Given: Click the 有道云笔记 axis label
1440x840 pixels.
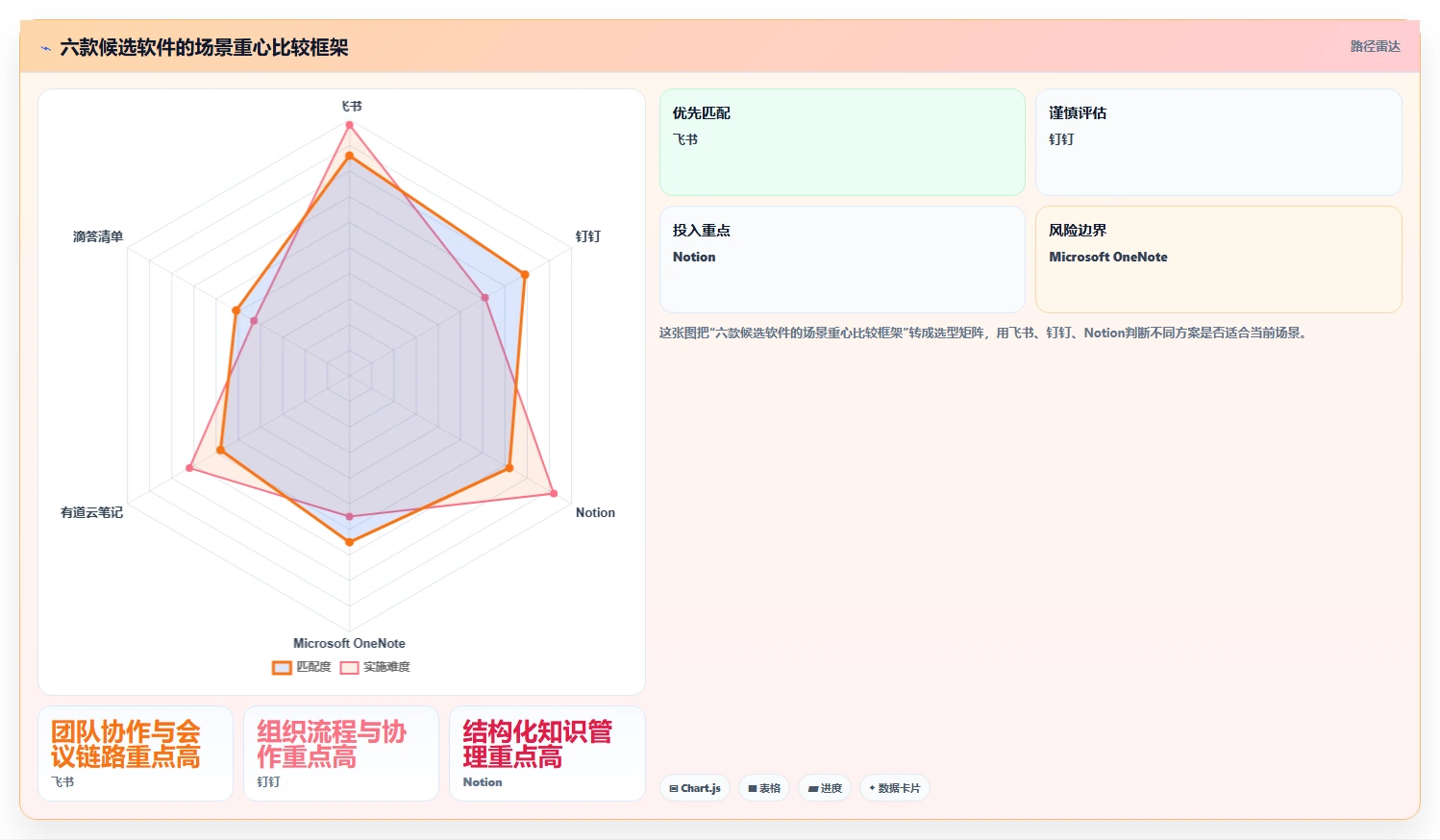Looking at the screenshot, I should pos(91,512).
